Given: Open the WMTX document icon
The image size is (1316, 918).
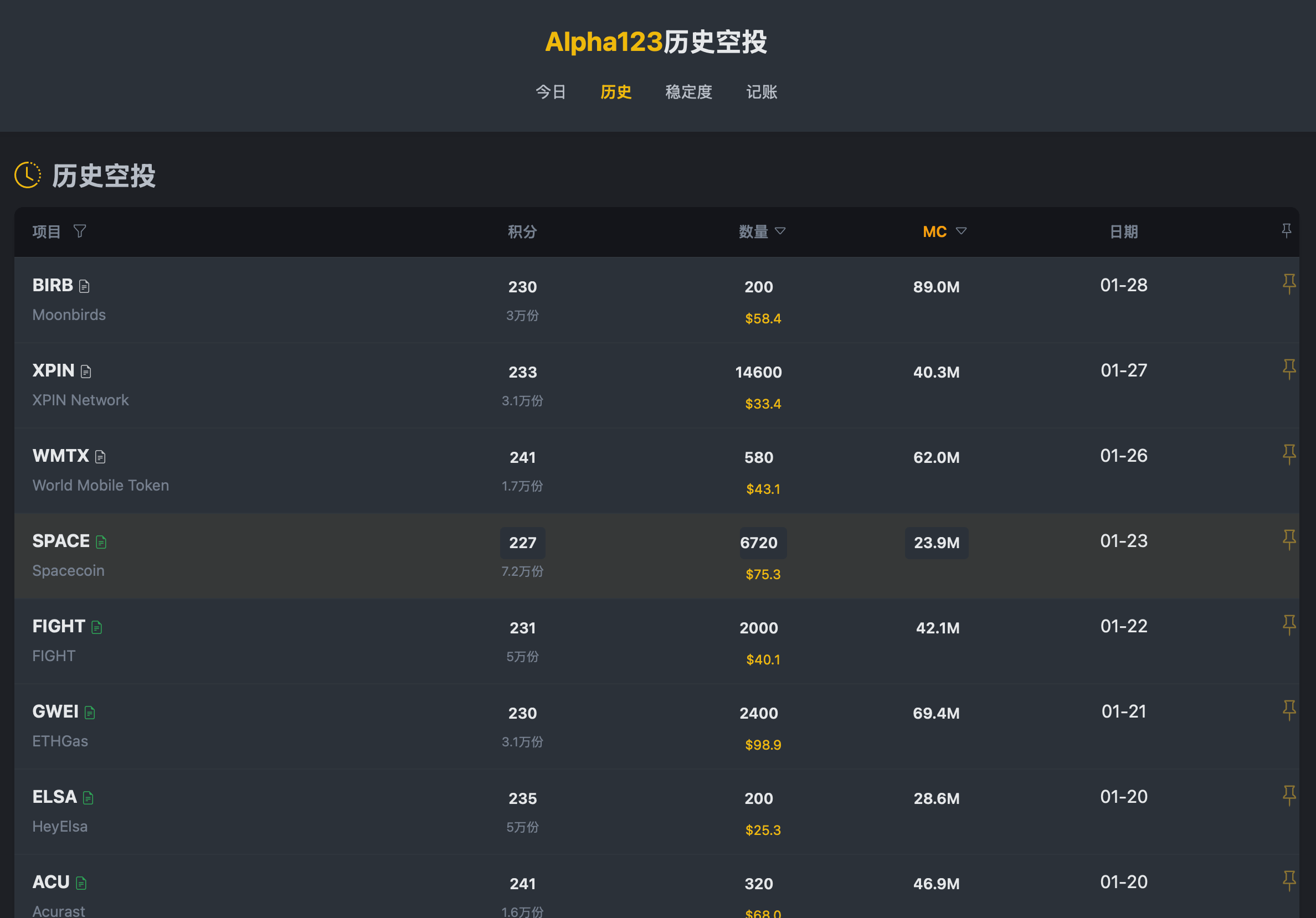Looking at the screenshot, I should pyautogui.click(x=100, y=457).
